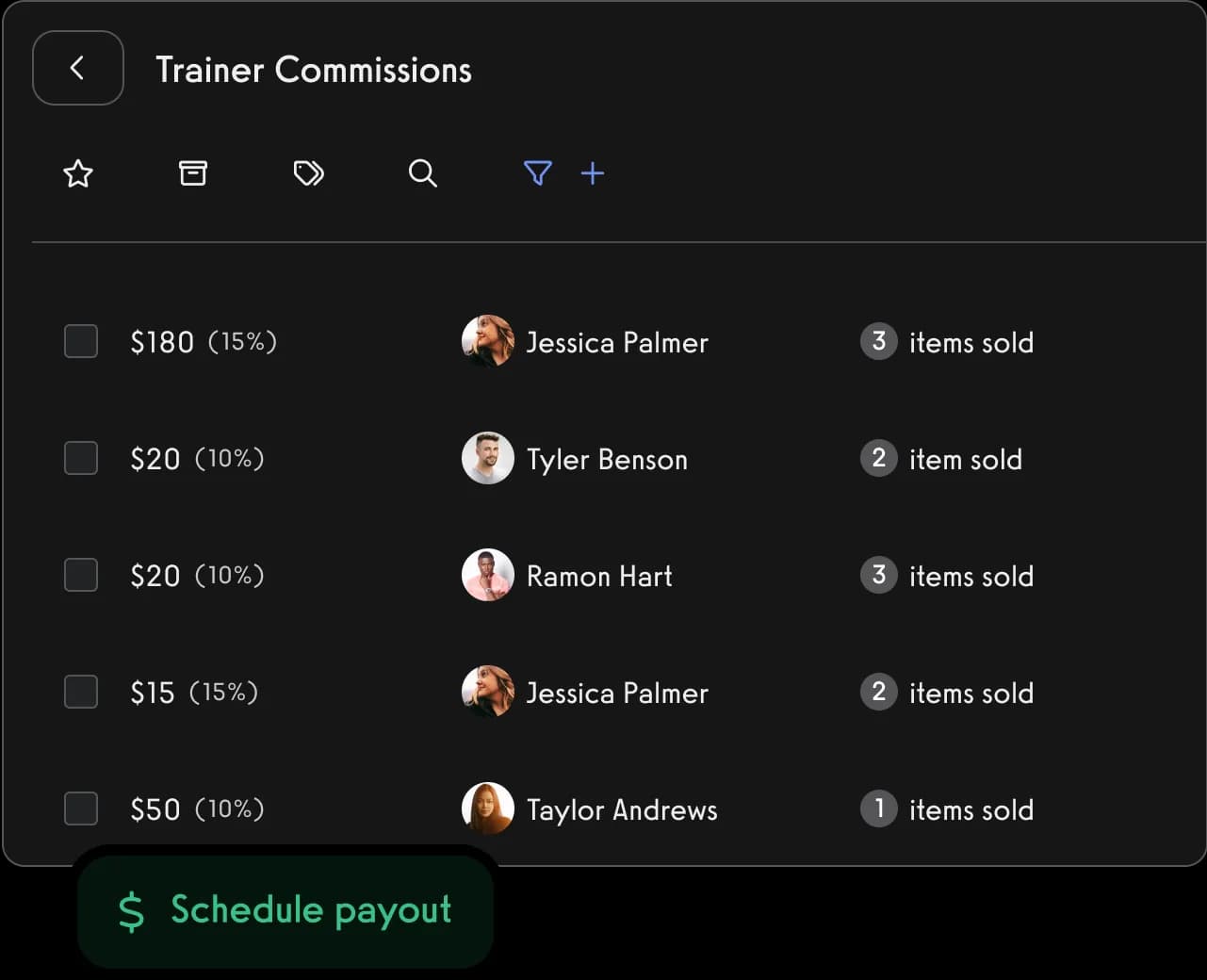Select the Ramon Hart row checkbox
The image size is (1207, 980).
(81, 575)
